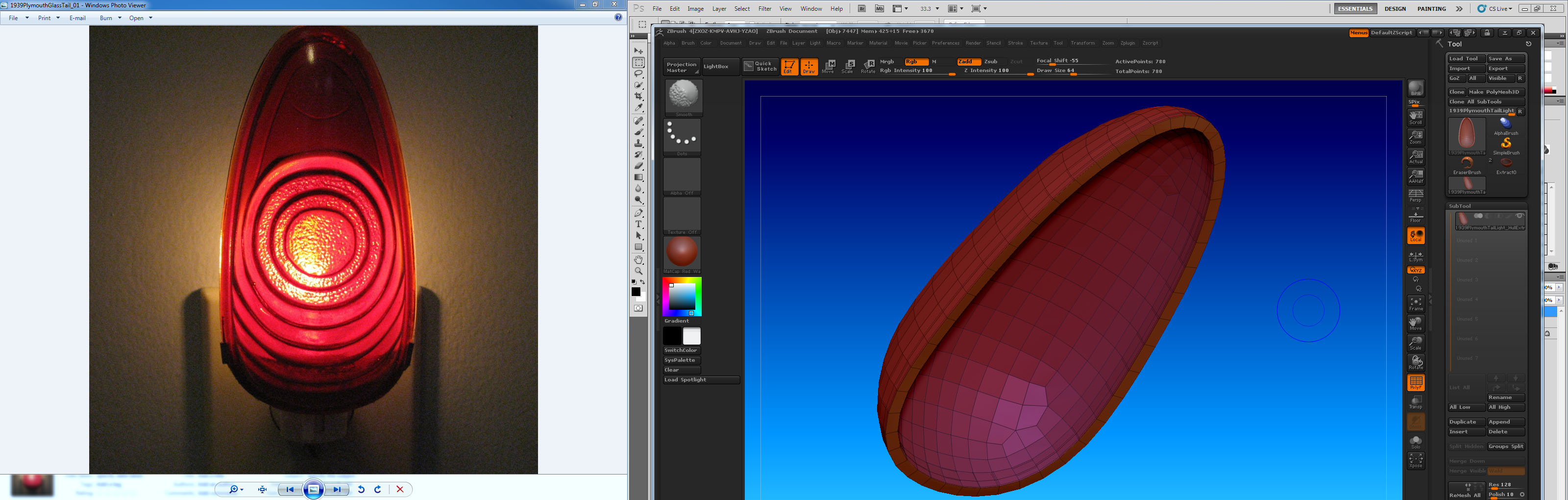Open Photo Viewer zoom magnifier dropdown
Image resolution: width=1568 pixels, height=500 pixels.
(x=236, y=489)
